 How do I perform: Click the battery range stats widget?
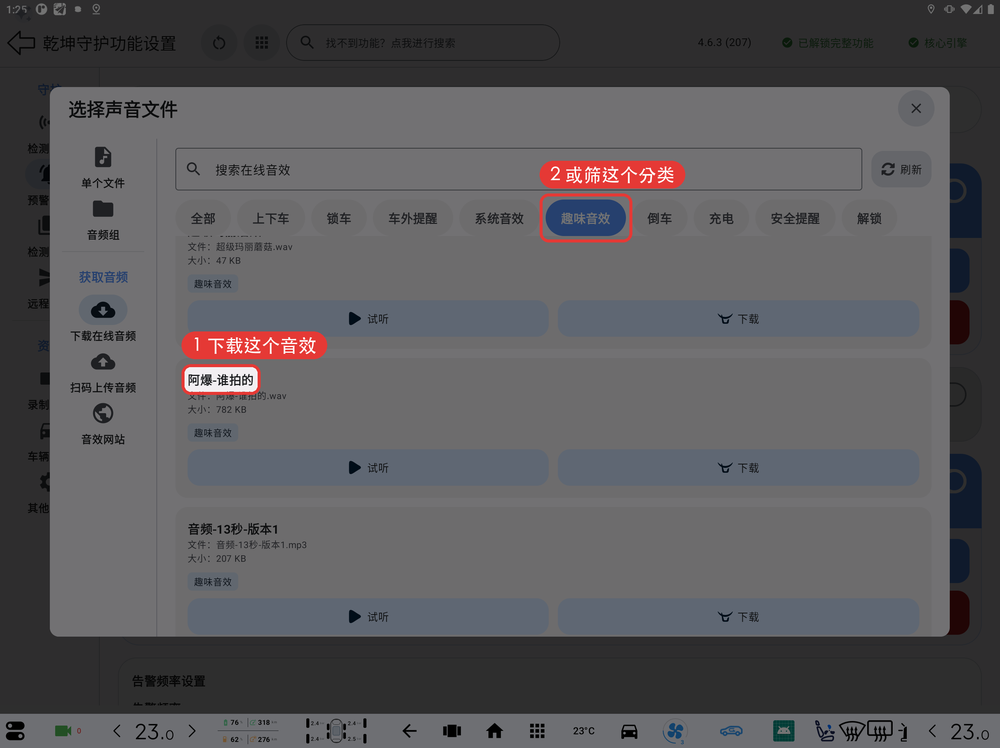click(249, 731)
